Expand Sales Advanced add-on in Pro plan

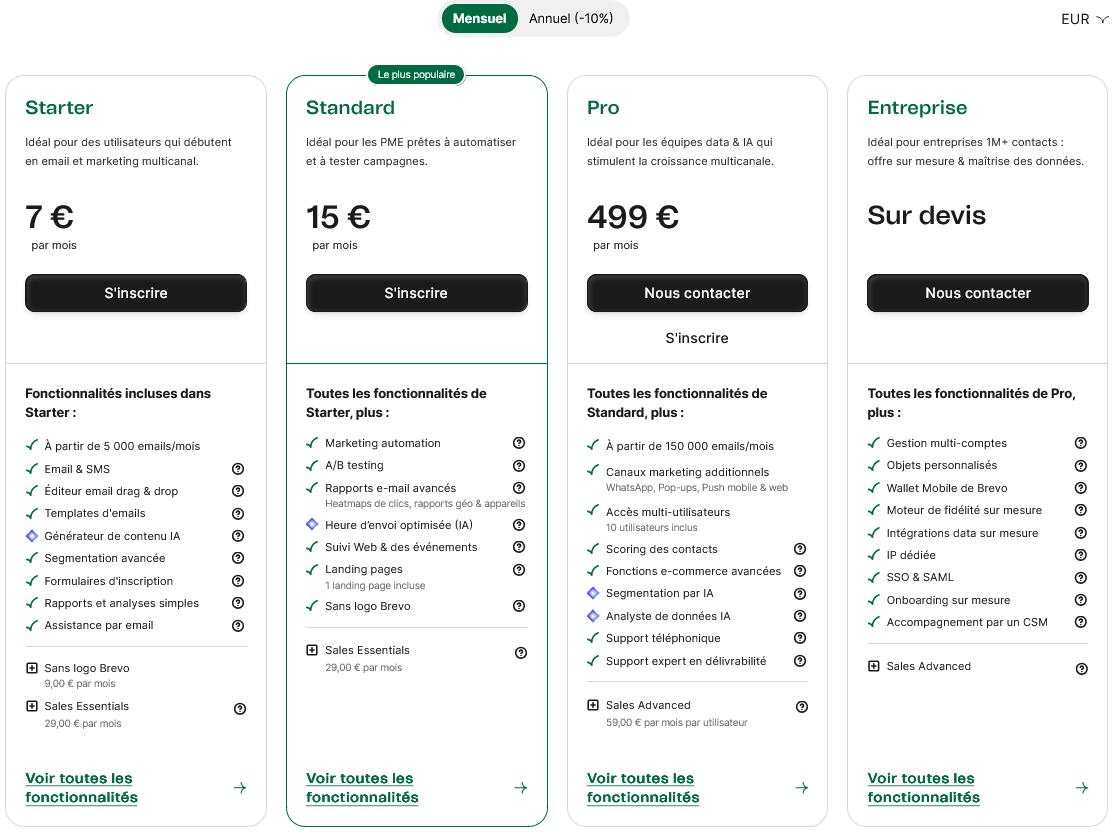click(x=594, y=705)
